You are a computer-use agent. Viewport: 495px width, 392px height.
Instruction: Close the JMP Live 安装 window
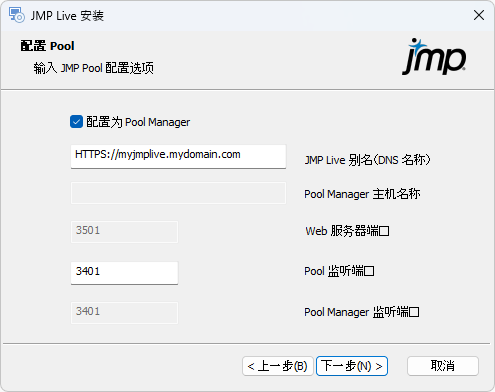pos(479,15)
